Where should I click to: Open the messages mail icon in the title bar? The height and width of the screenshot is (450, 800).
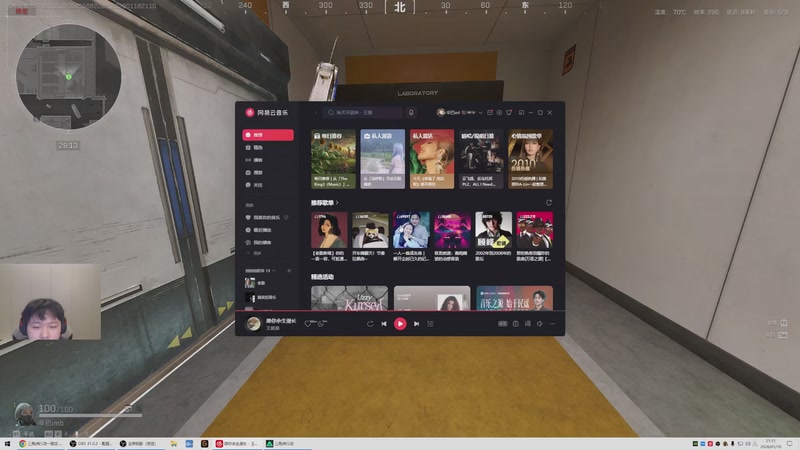coord(490,112)
